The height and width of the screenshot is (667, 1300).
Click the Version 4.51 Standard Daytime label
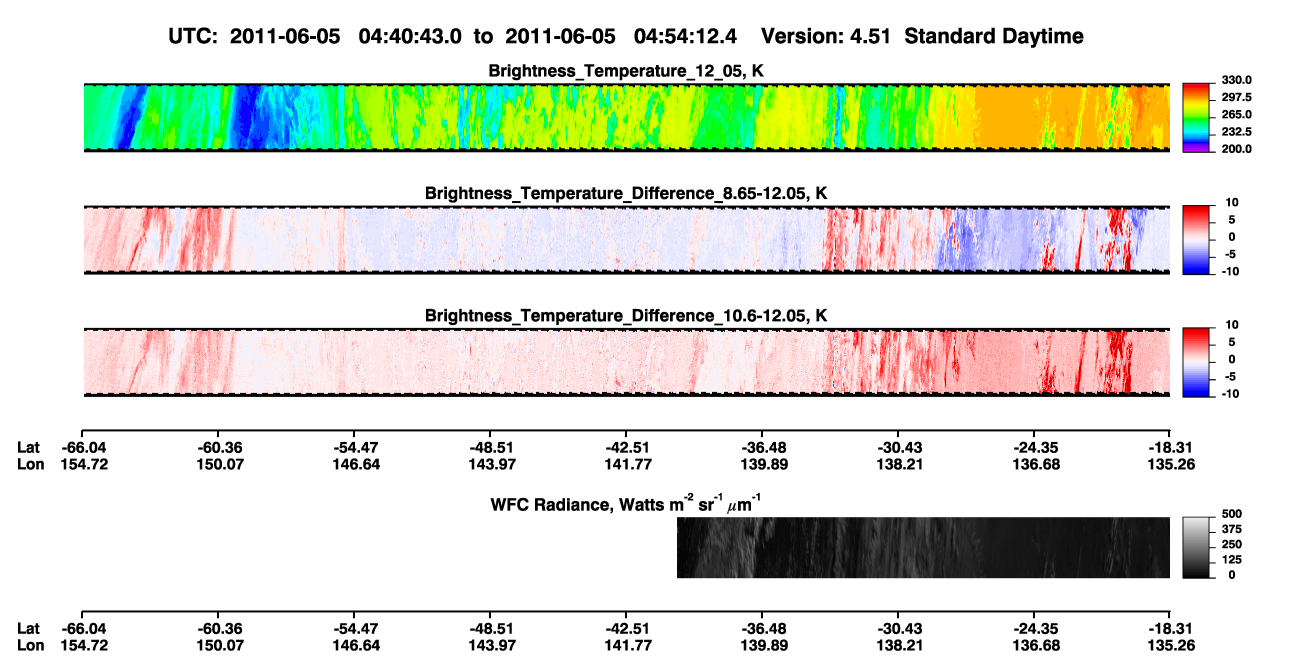point(922,36)
